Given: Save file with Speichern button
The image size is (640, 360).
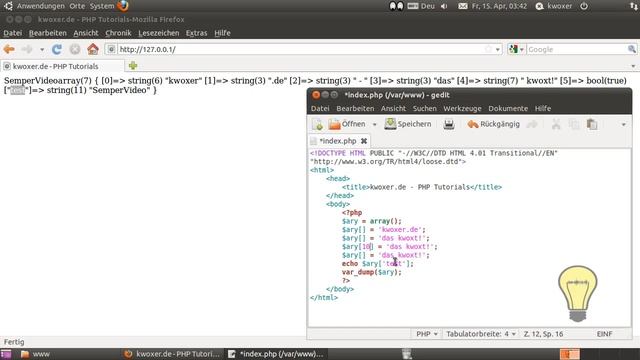Looking at the screenshot, I should click(x=408, y=124).
